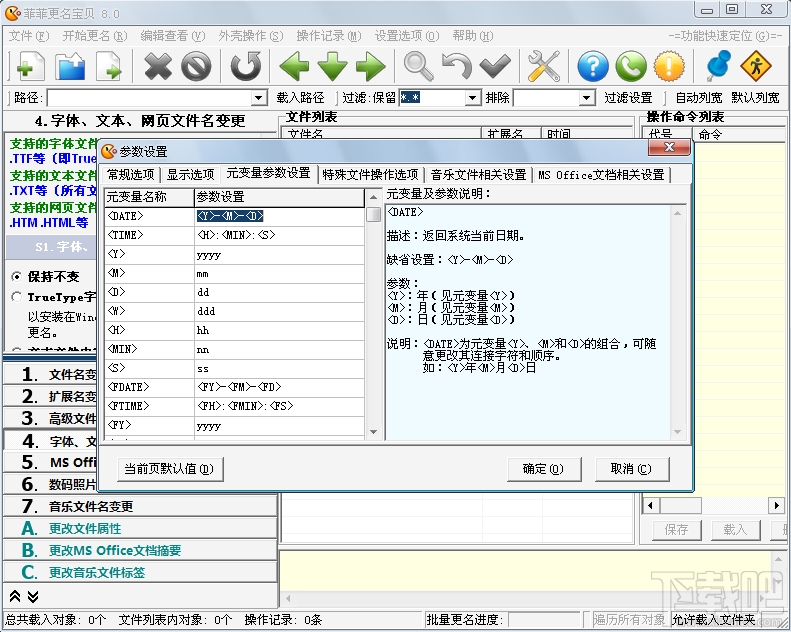
Task: Open section 7. 音乐文件名变更
Action: point(140,506)
